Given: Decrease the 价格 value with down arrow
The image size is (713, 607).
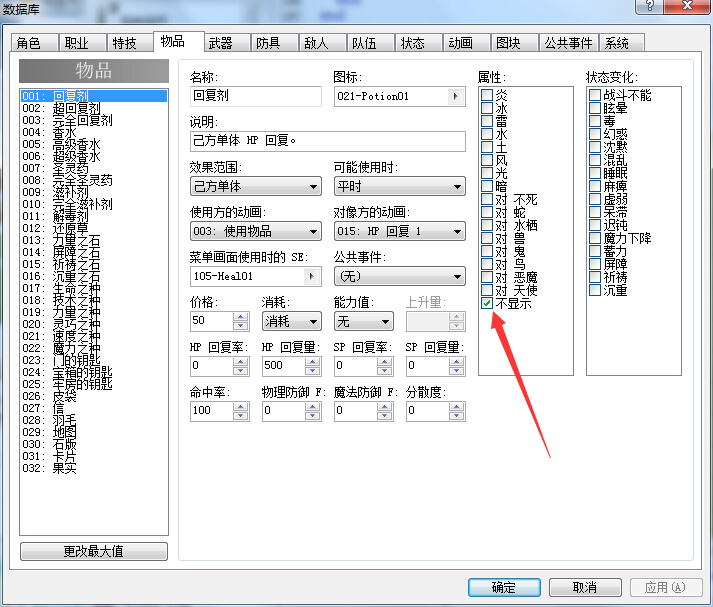Looking at the screenshot, I should (x=241, y=326).
